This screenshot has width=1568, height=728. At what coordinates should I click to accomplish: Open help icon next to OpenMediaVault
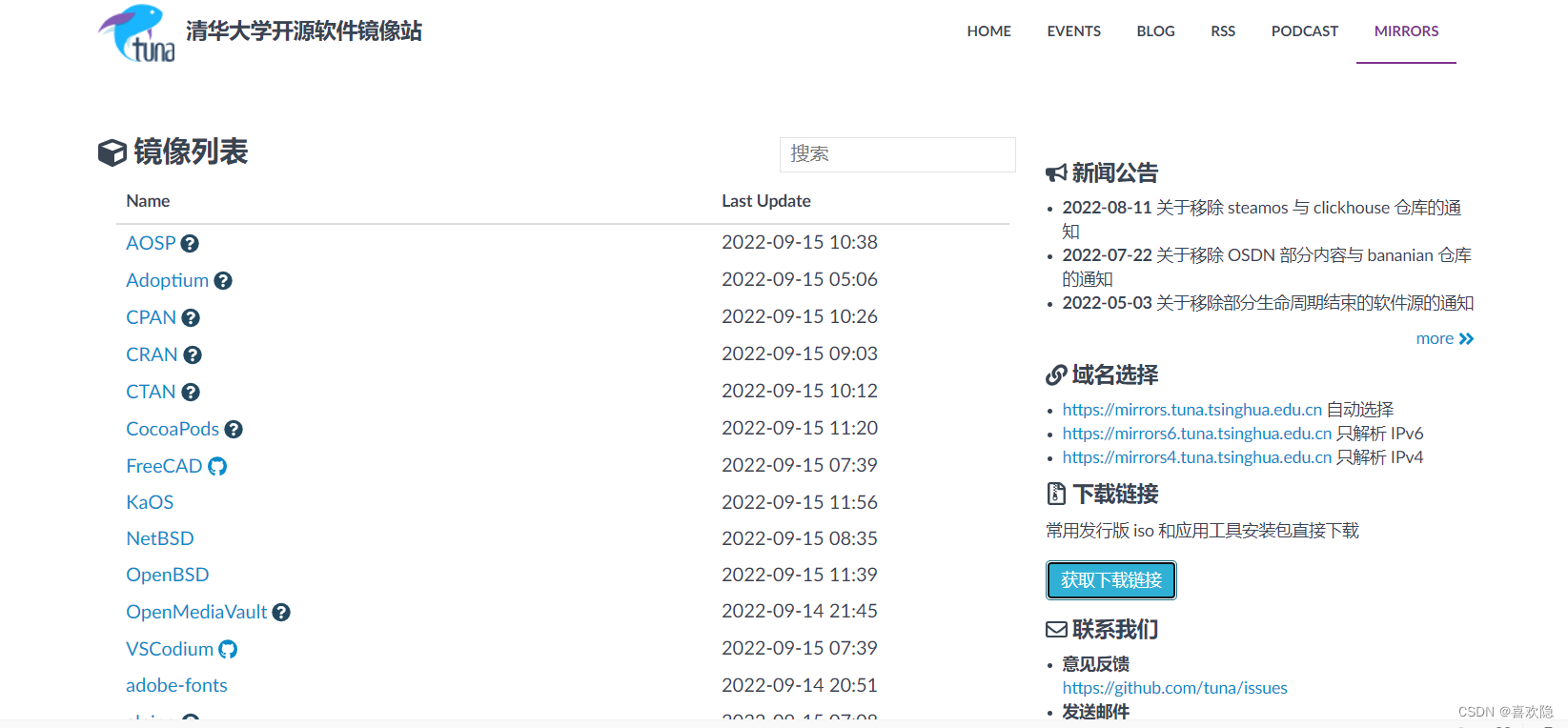point(281,613)
